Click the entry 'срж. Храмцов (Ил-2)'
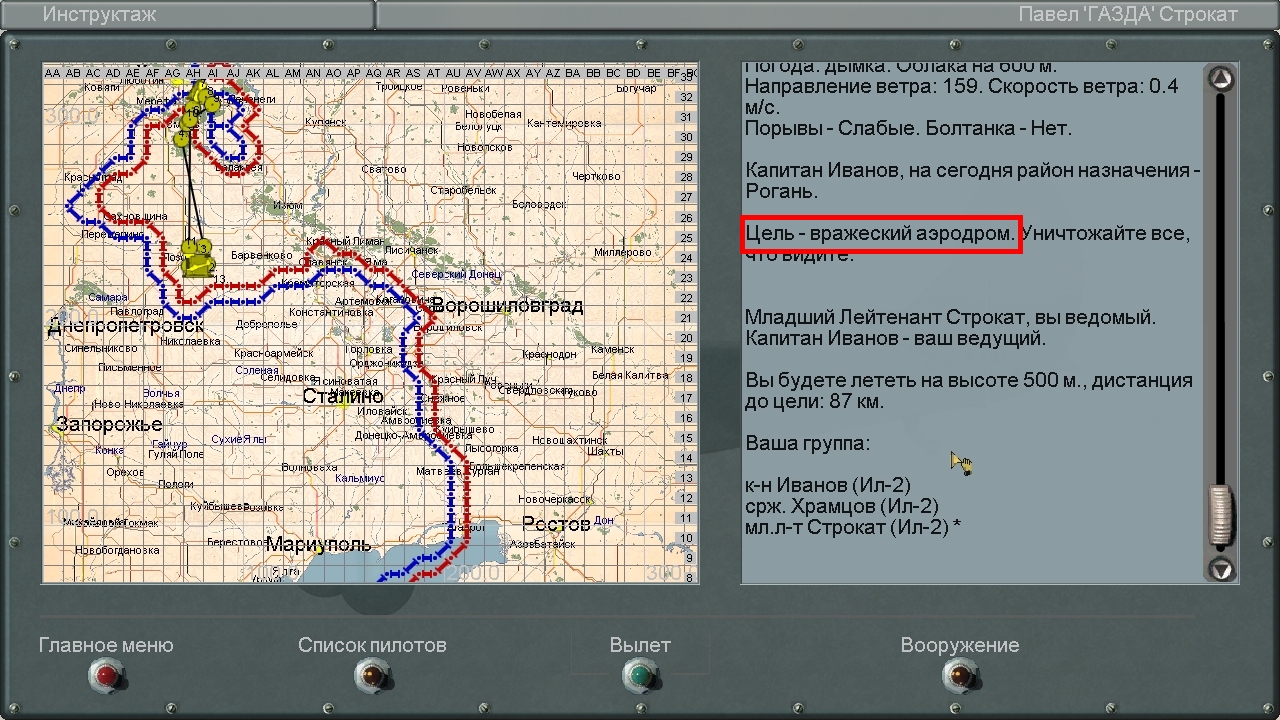Screen dimensions: 1280x720 pyautogui.click(x=842, y=506)
